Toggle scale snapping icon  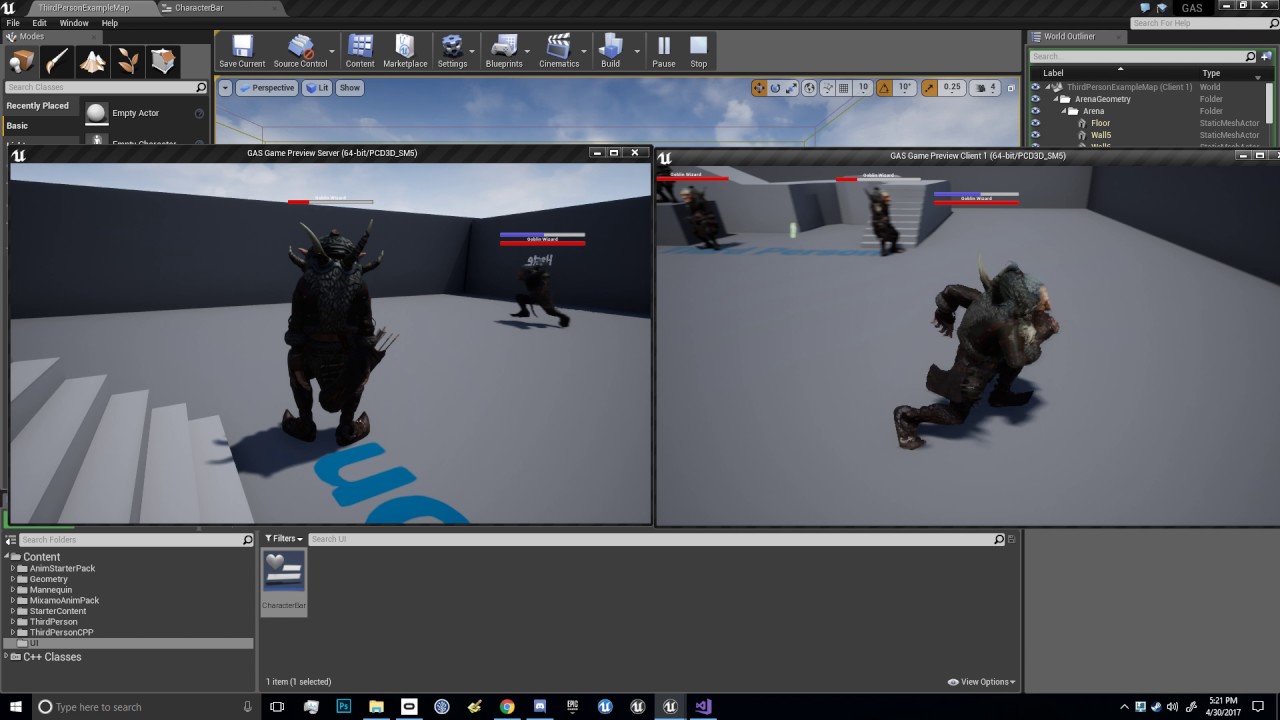(930, 88)
